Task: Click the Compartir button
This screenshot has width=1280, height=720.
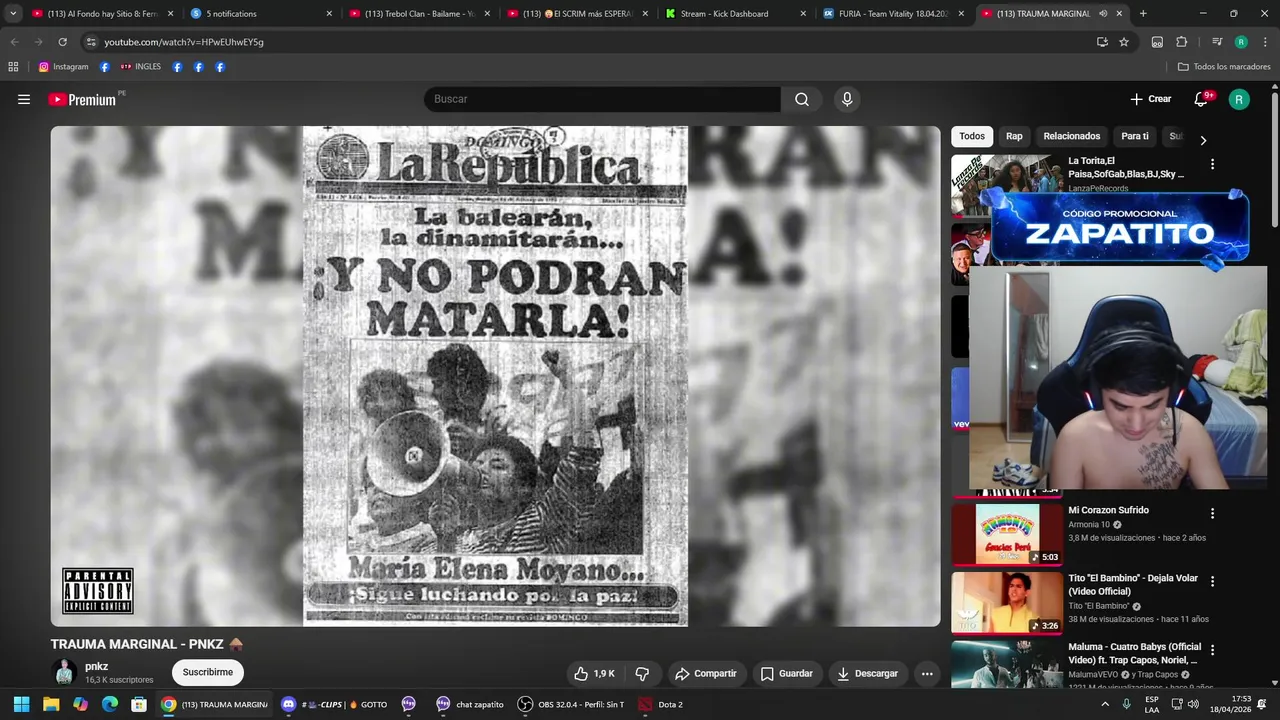Action: point(706,674)
